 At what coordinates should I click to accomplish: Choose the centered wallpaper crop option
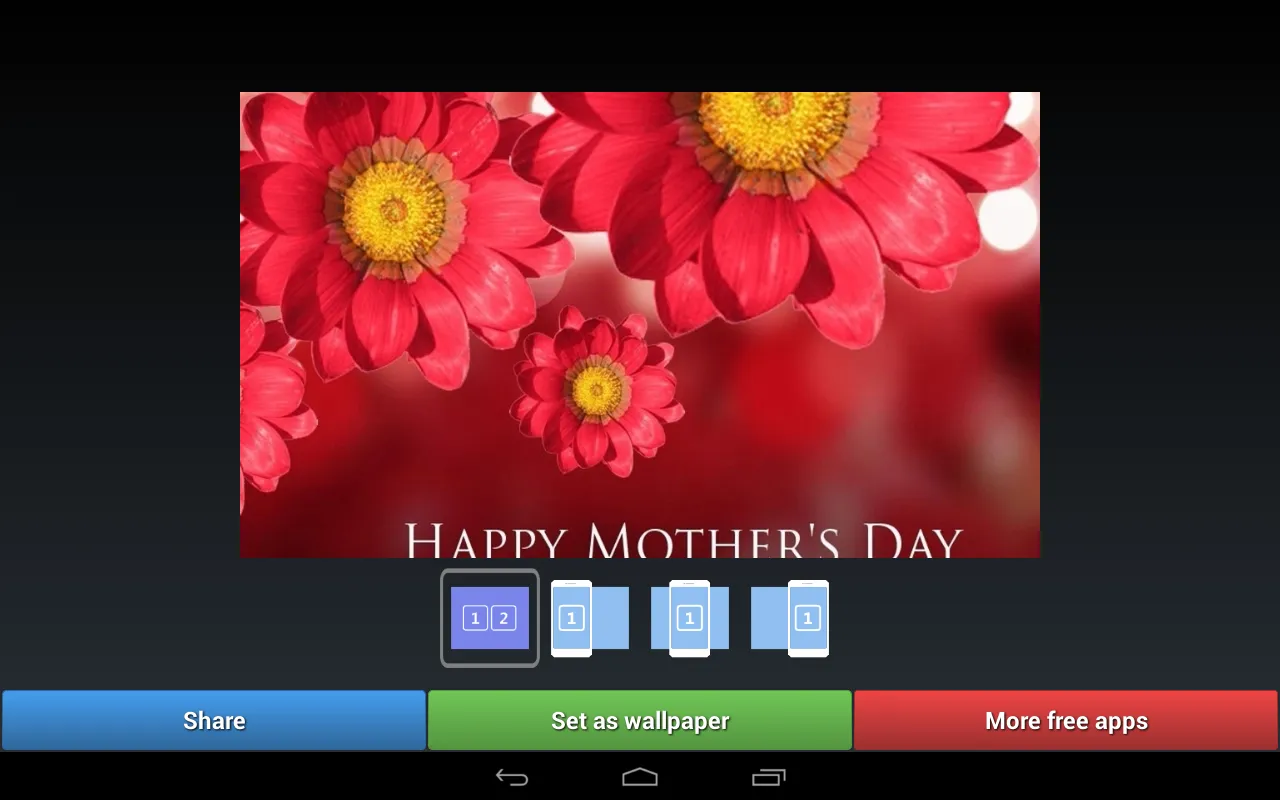tap(690, 618)
